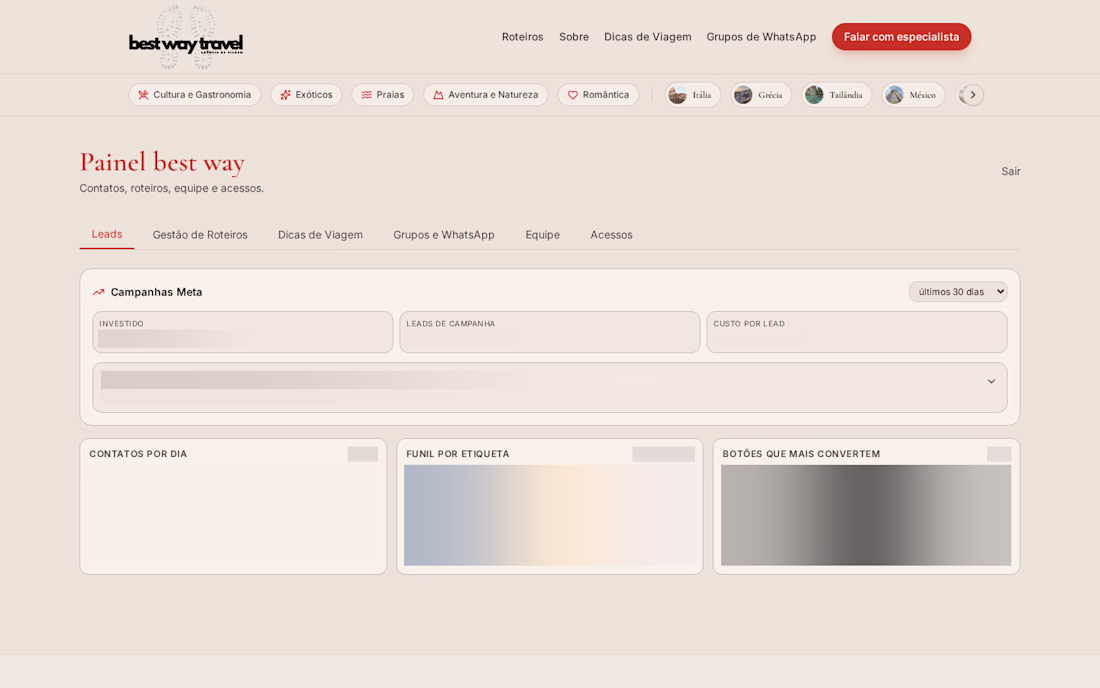Select the Tailândia destination thumbnail

[814, 95]
